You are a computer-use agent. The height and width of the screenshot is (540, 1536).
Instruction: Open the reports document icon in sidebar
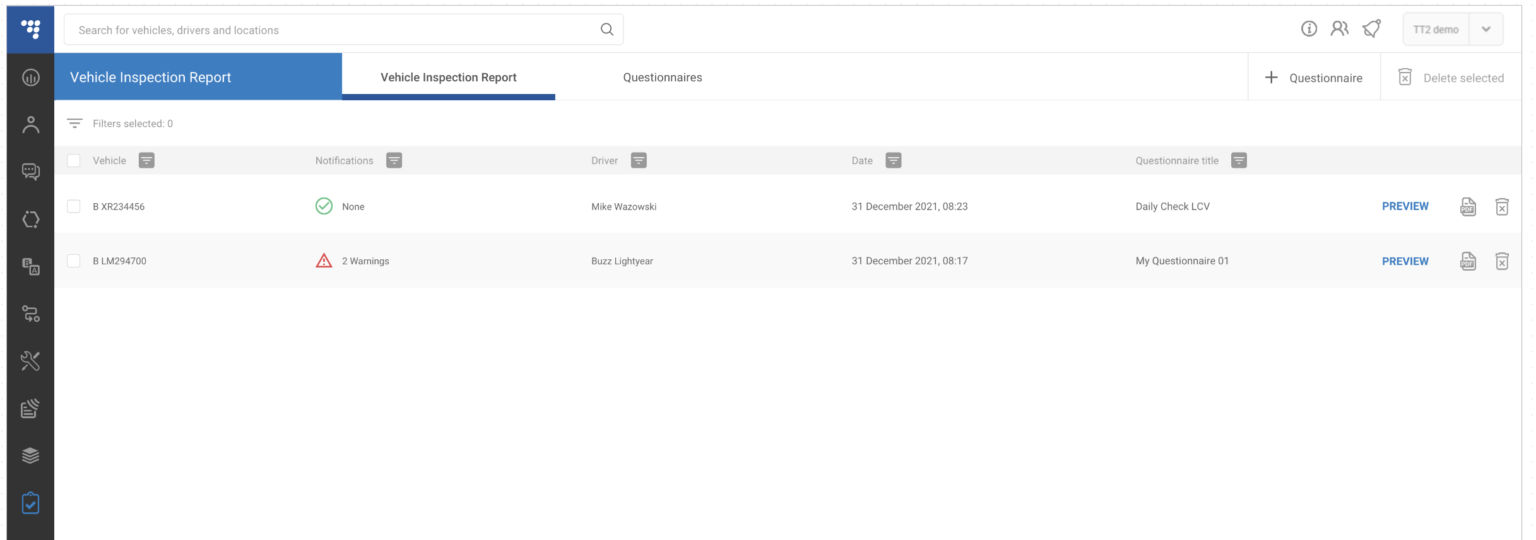[31, 408]
